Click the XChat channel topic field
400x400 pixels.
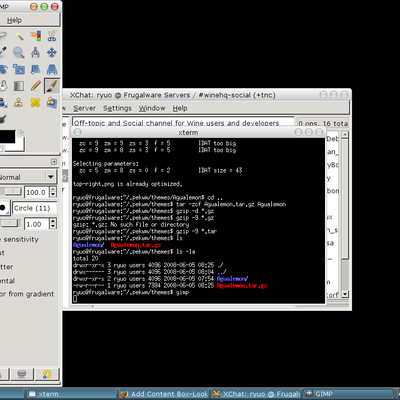(x=183, y=123)
